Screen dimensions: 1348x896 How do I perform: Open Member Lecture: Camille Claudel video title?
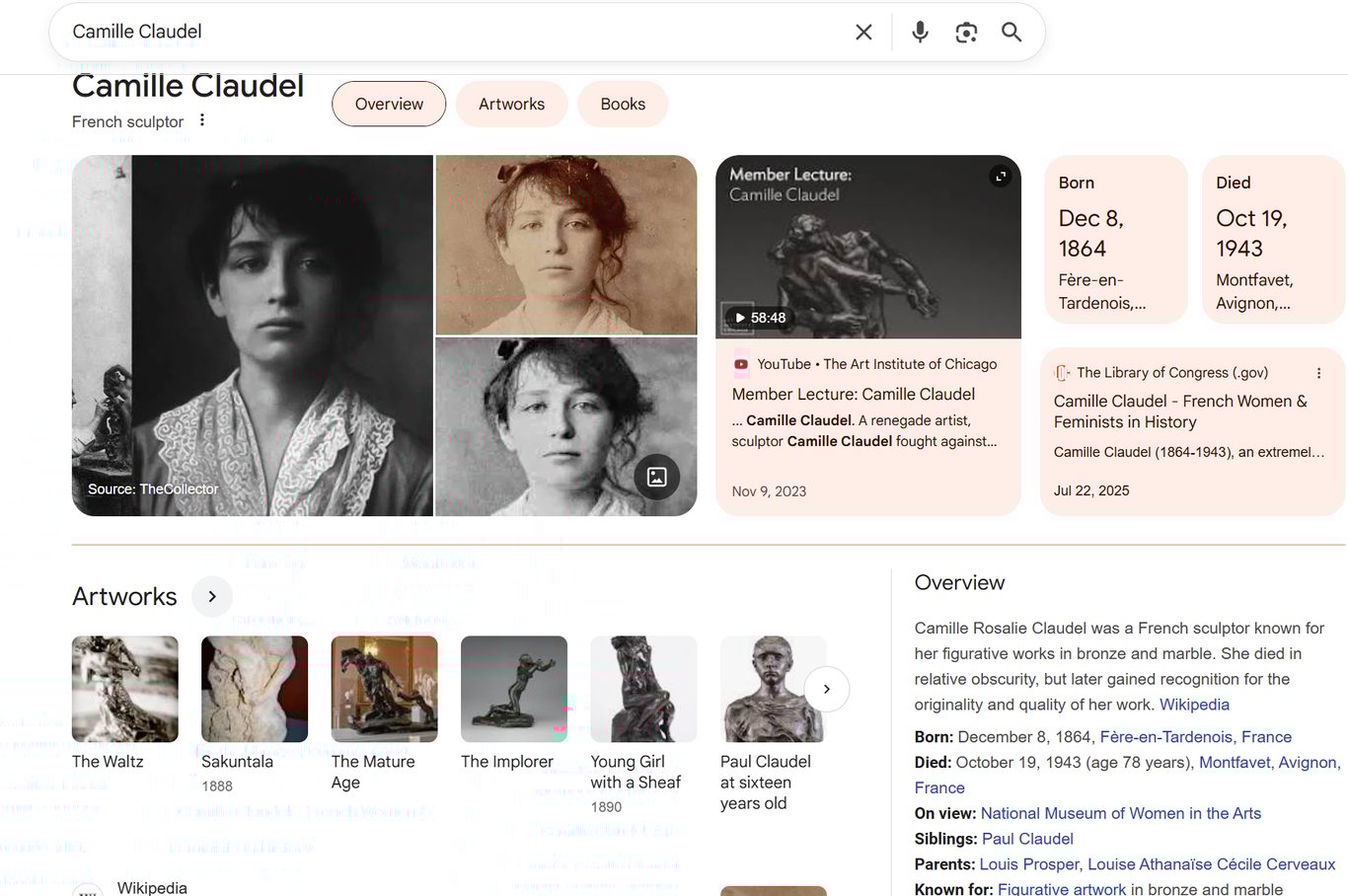click(854, 394)
